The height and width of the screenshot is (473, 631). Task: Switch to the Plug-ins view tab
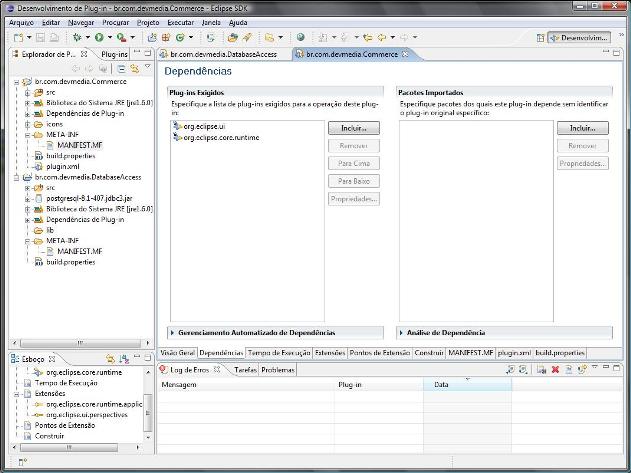114,54
